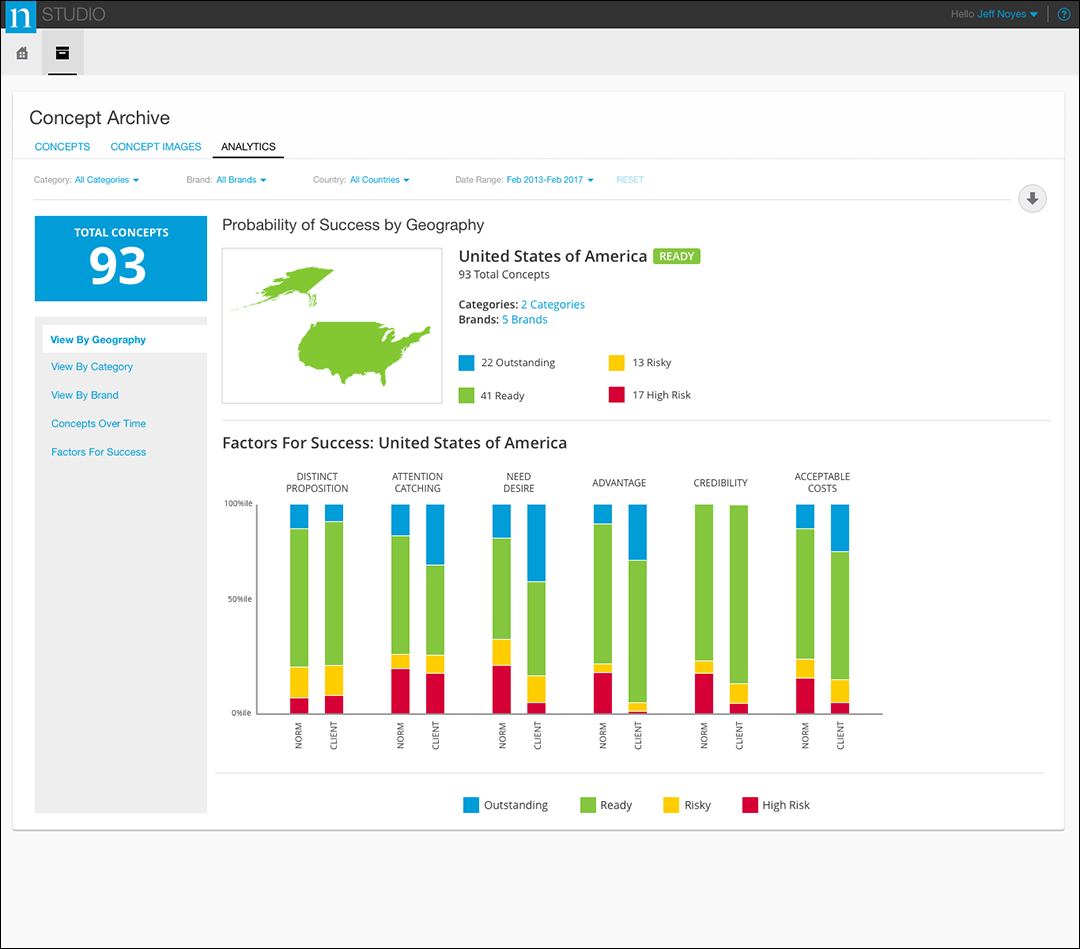This screenshot has height=949, width=1080.
Task: Click the United States of America title
Action: [553, 256]
